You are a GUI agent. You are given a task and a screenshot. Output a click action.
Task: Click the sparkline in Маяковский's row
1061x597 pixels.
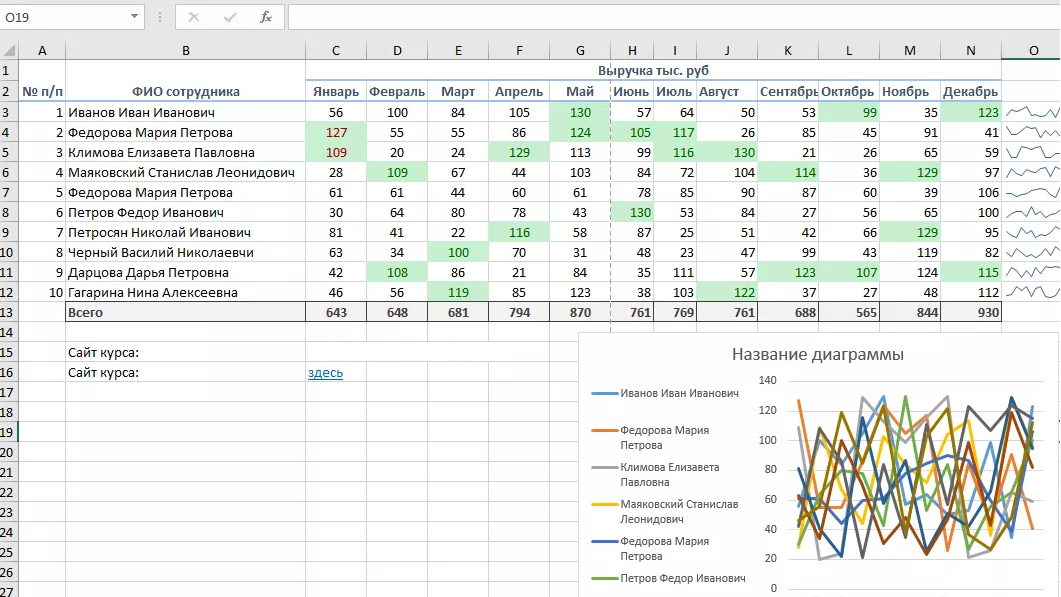[1032, 173]
